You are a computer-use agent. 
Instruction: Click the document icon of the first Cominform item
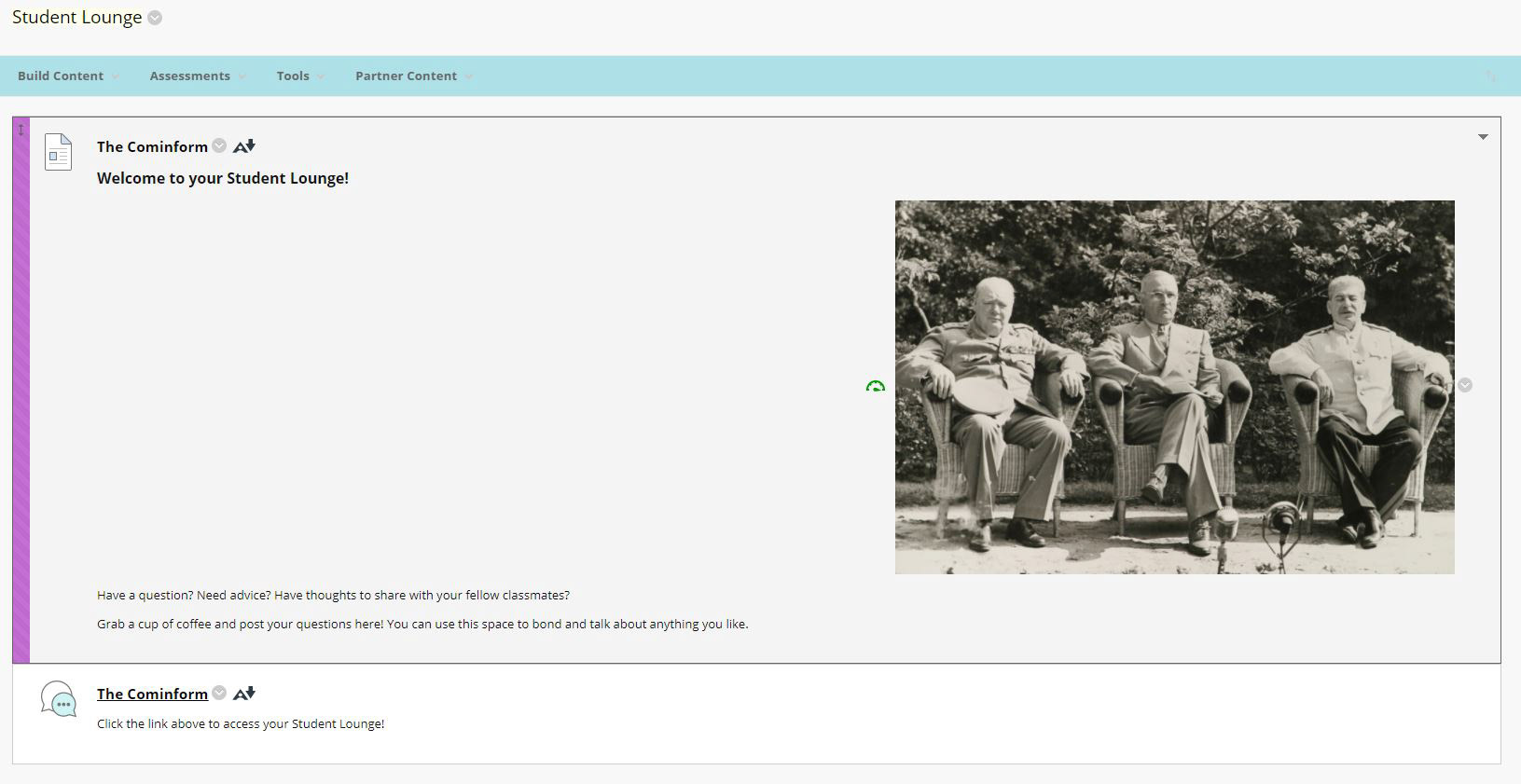click(x=59, y=153)
